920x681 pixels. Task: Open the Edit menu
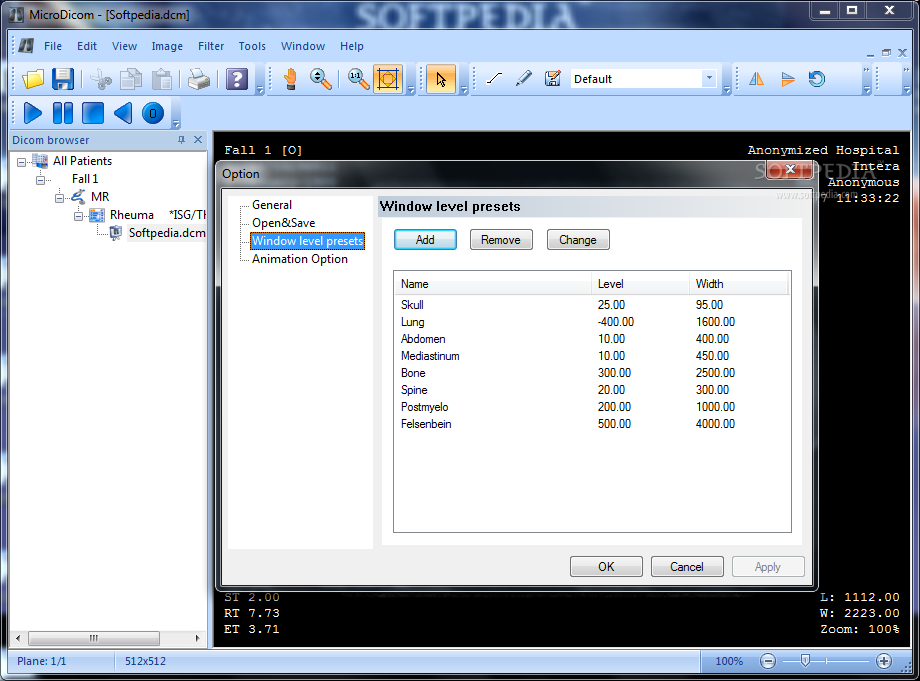pos(87,46)
